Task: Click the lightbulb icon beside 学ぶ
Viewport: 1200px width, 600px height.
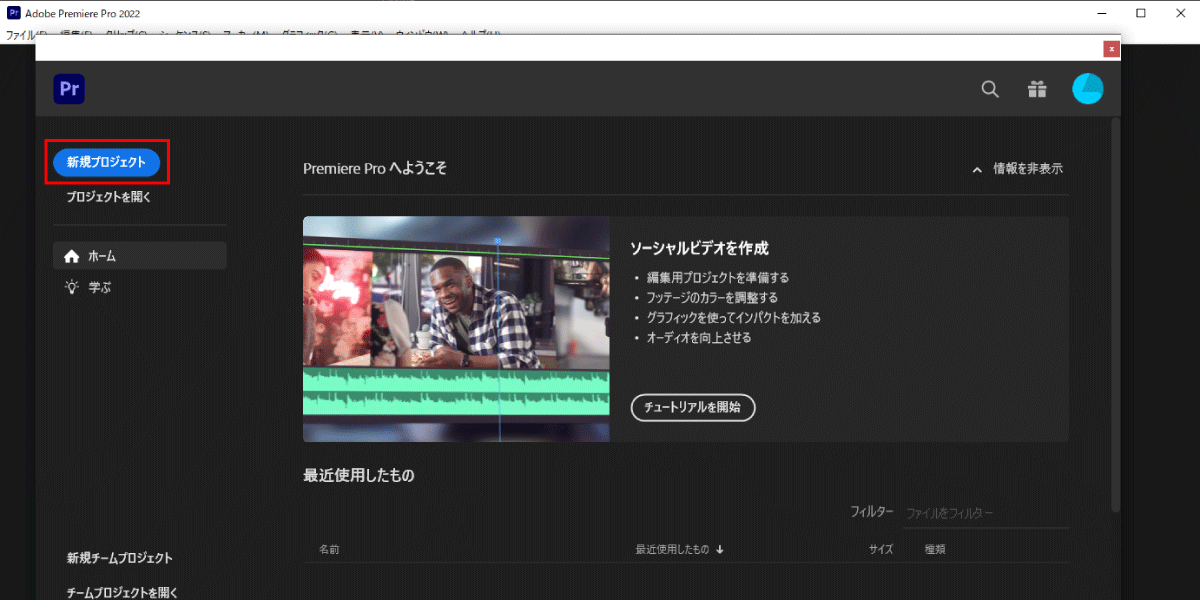Action: point(71,287)
